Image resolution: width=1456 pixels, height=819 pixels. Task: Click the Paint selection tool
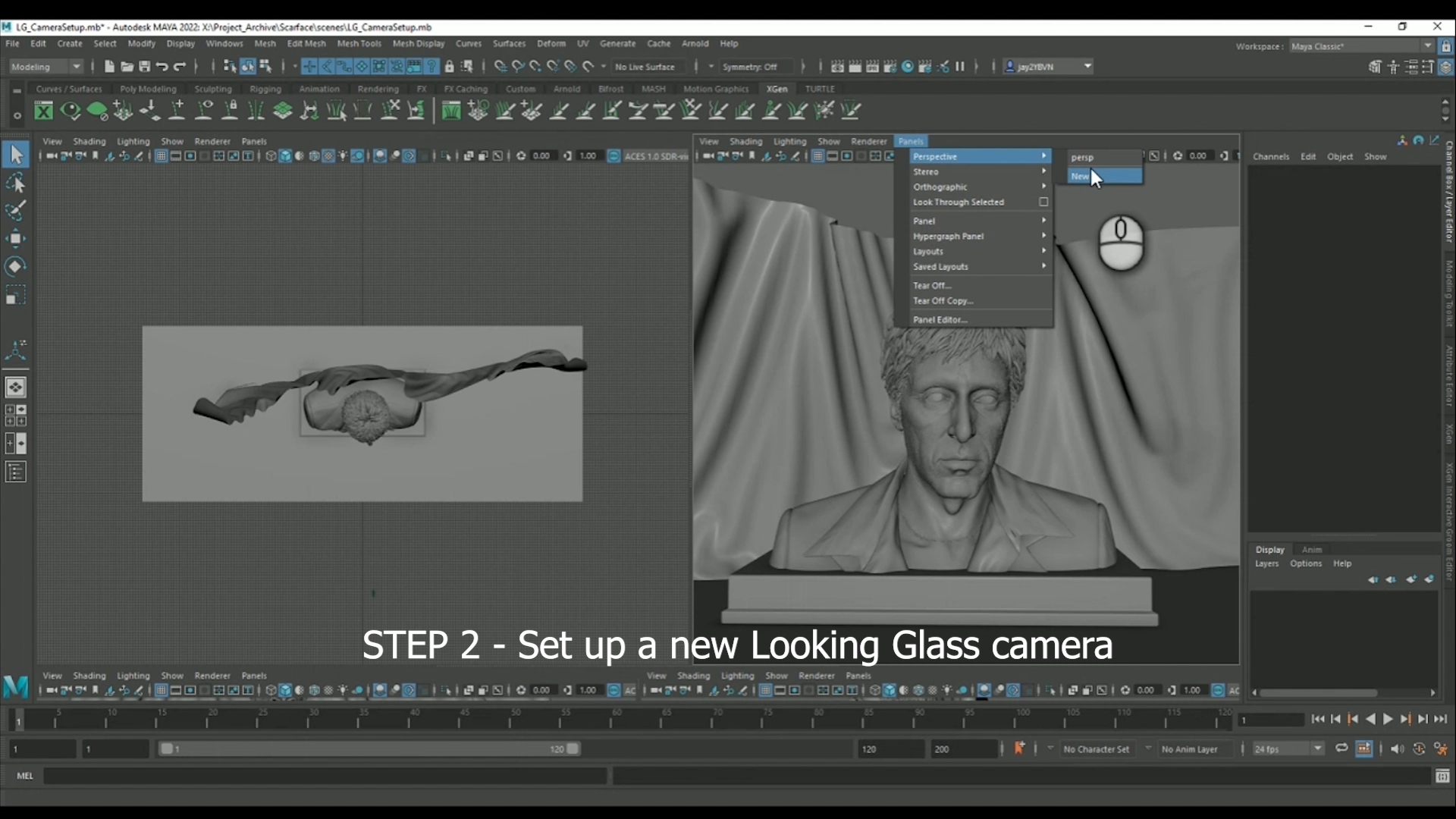[x=15, y=210]
